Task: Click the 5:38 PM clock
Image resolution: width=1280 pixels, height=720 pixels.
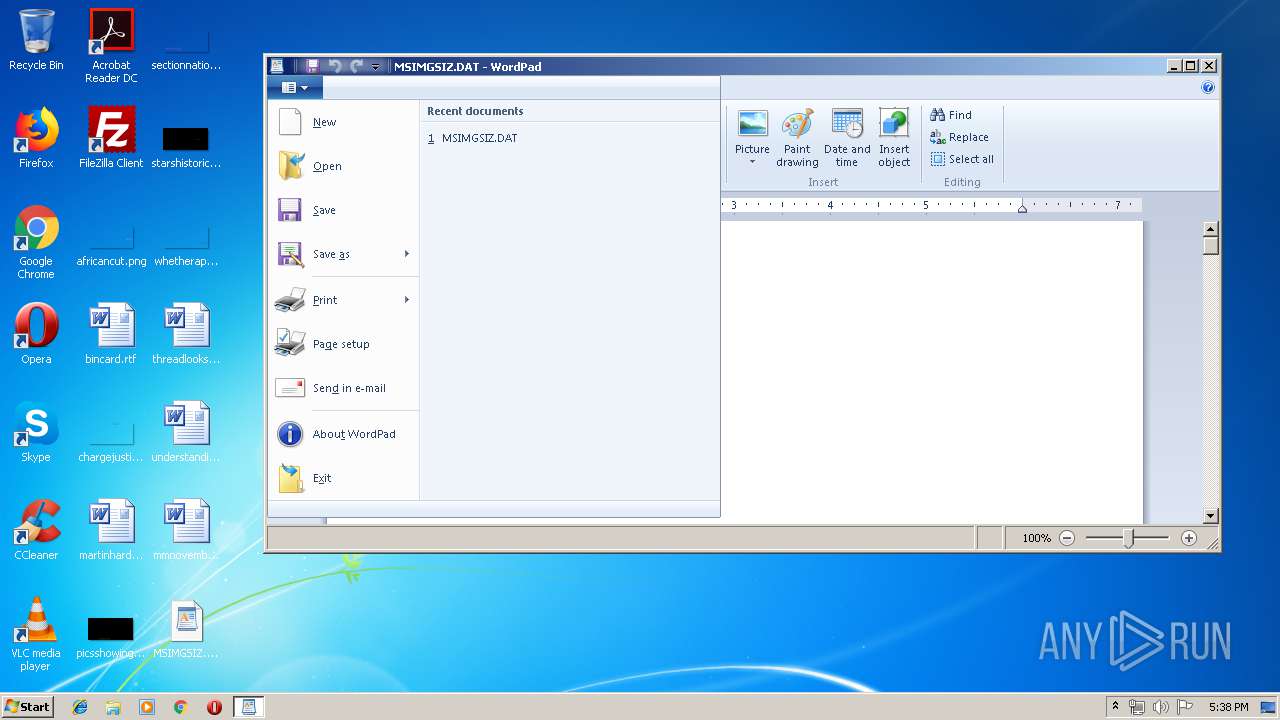Action: (x=1228, y=707)
